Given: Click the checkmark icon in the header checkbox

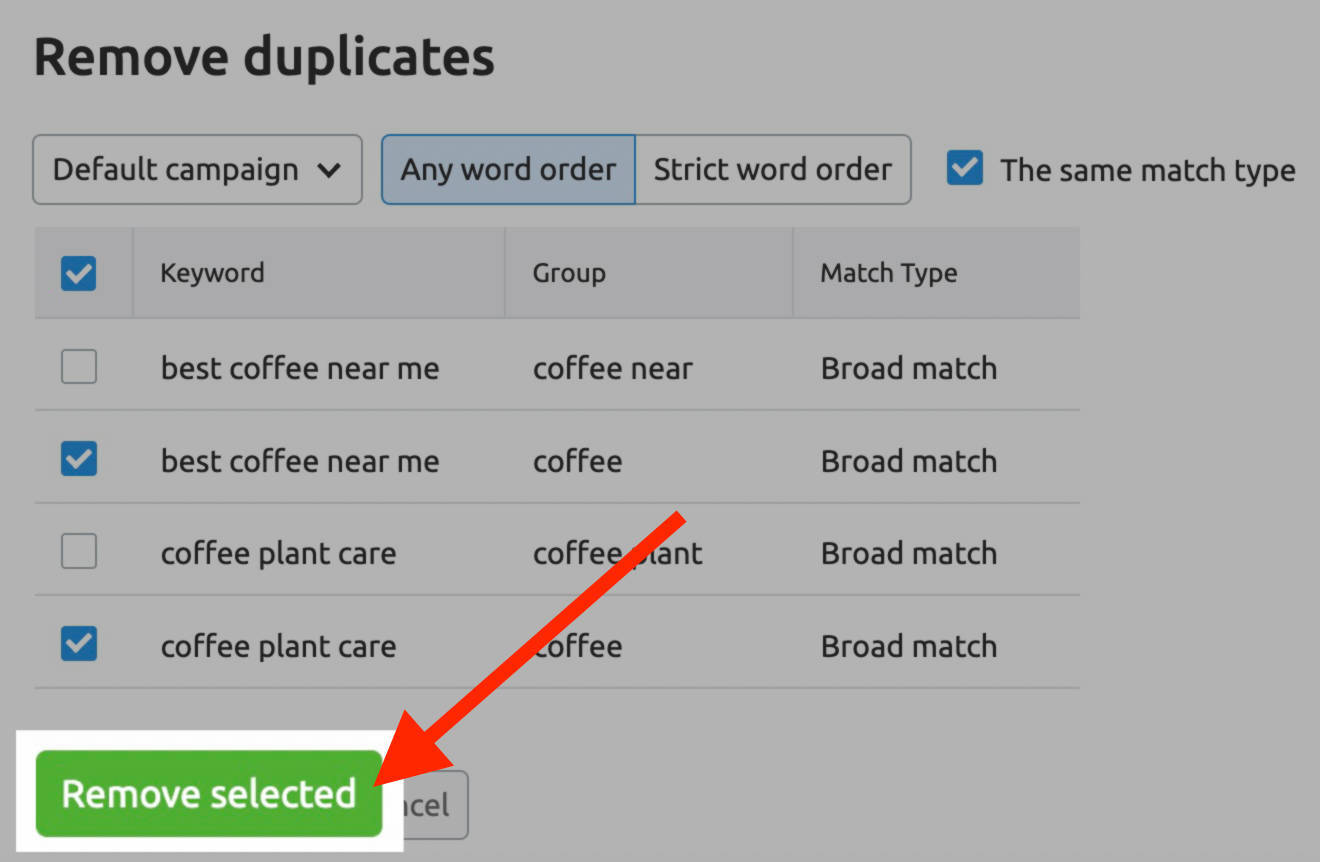Looking at the screenshot, I should click(x=78, y=271).
